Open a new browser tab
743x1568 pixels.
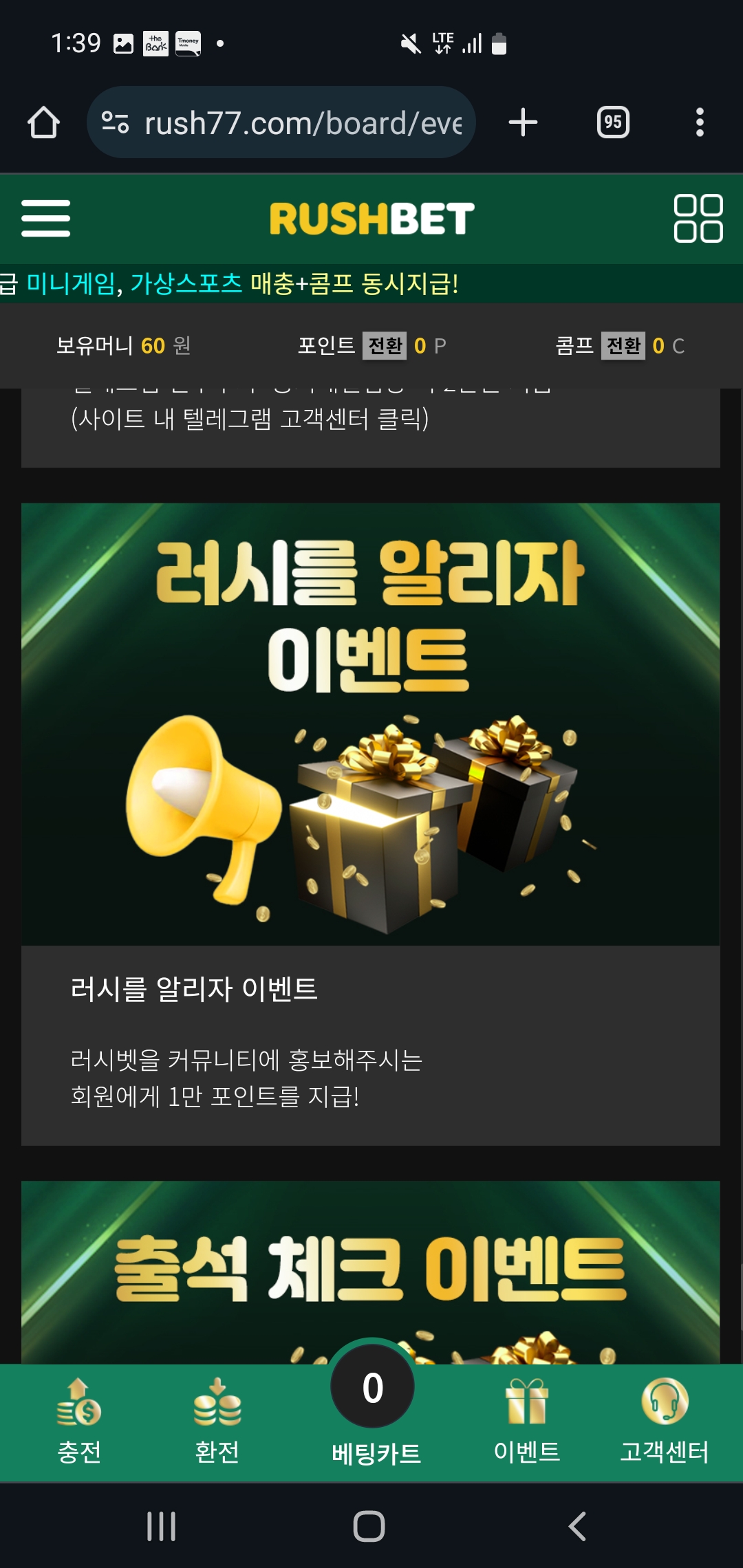coord(523,122)
